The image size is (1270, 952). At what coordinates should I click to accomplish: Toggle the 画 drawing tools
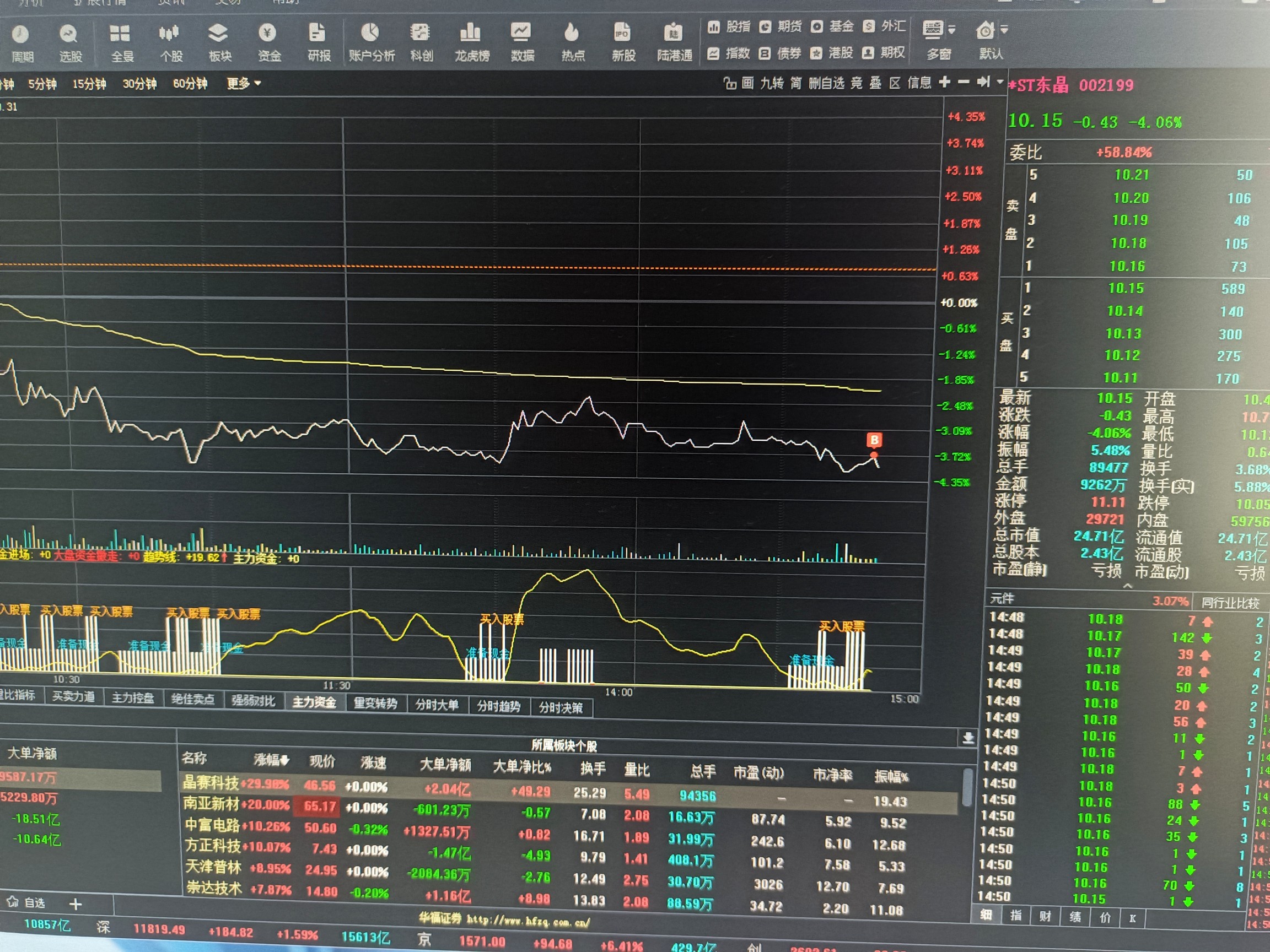click(x=747, y=83)
